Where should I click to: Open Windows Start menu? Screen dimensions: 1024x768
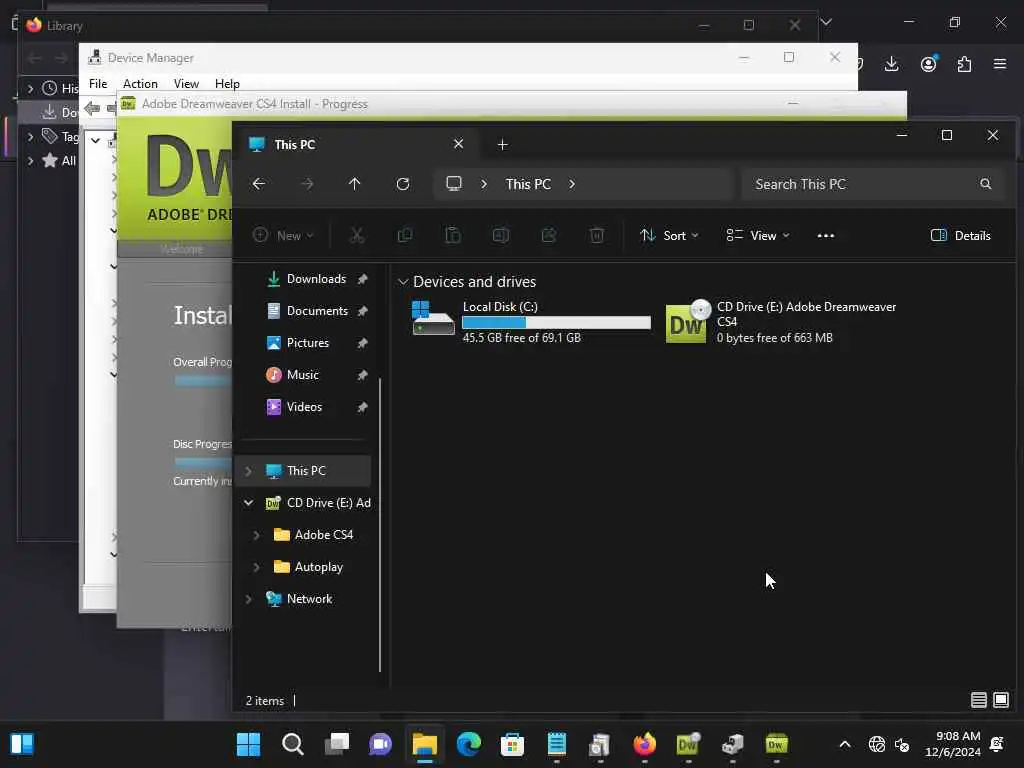248,744
